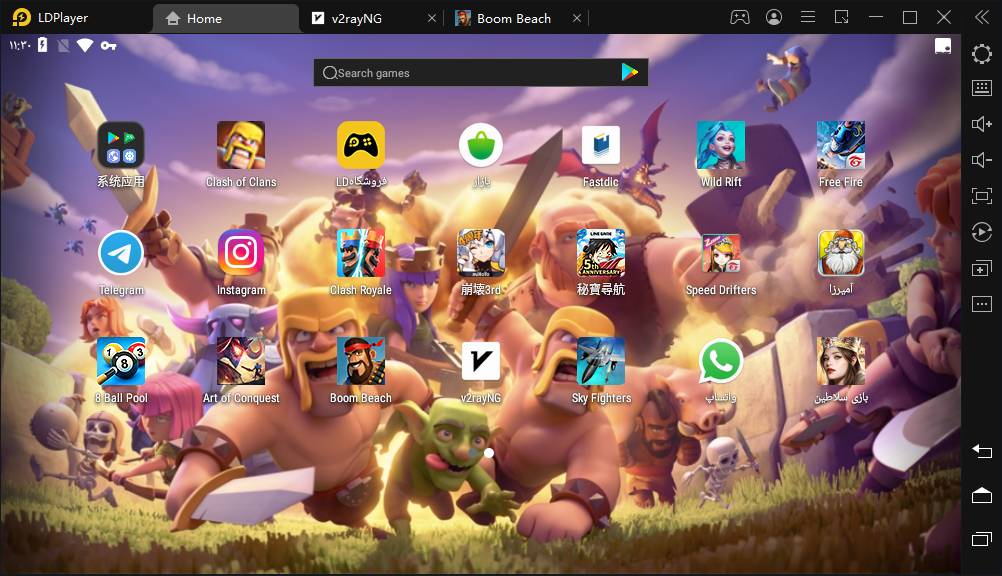This screenshot has width=1002, height=576.
Task: Launch Boom Beach app icon on home screen
Action: (361, 361)
